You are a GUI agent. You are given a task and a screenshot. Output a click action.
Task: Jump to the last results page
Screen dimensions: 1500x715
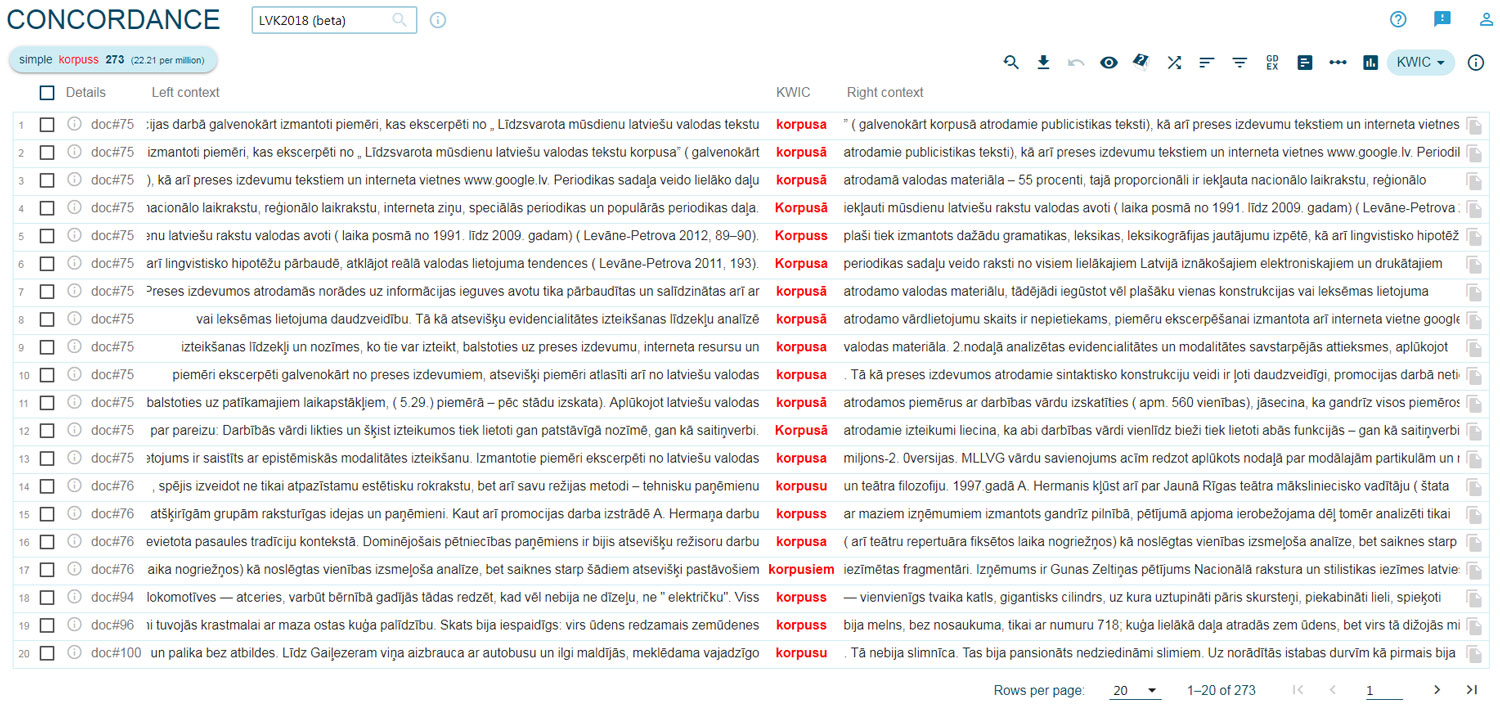[1471, 690]
